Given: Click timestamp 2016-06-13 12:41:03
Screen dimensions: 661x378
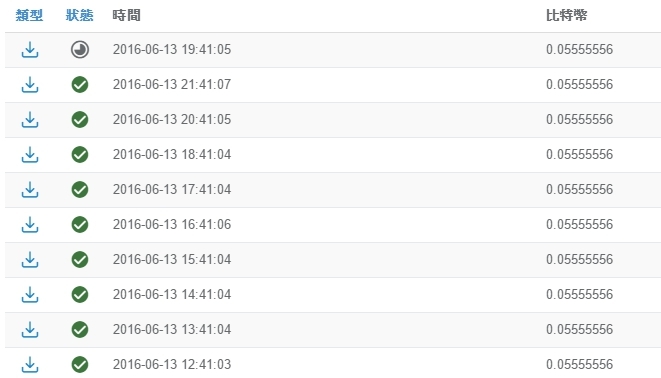Looking at the screenshot, I should pos(172,365).
